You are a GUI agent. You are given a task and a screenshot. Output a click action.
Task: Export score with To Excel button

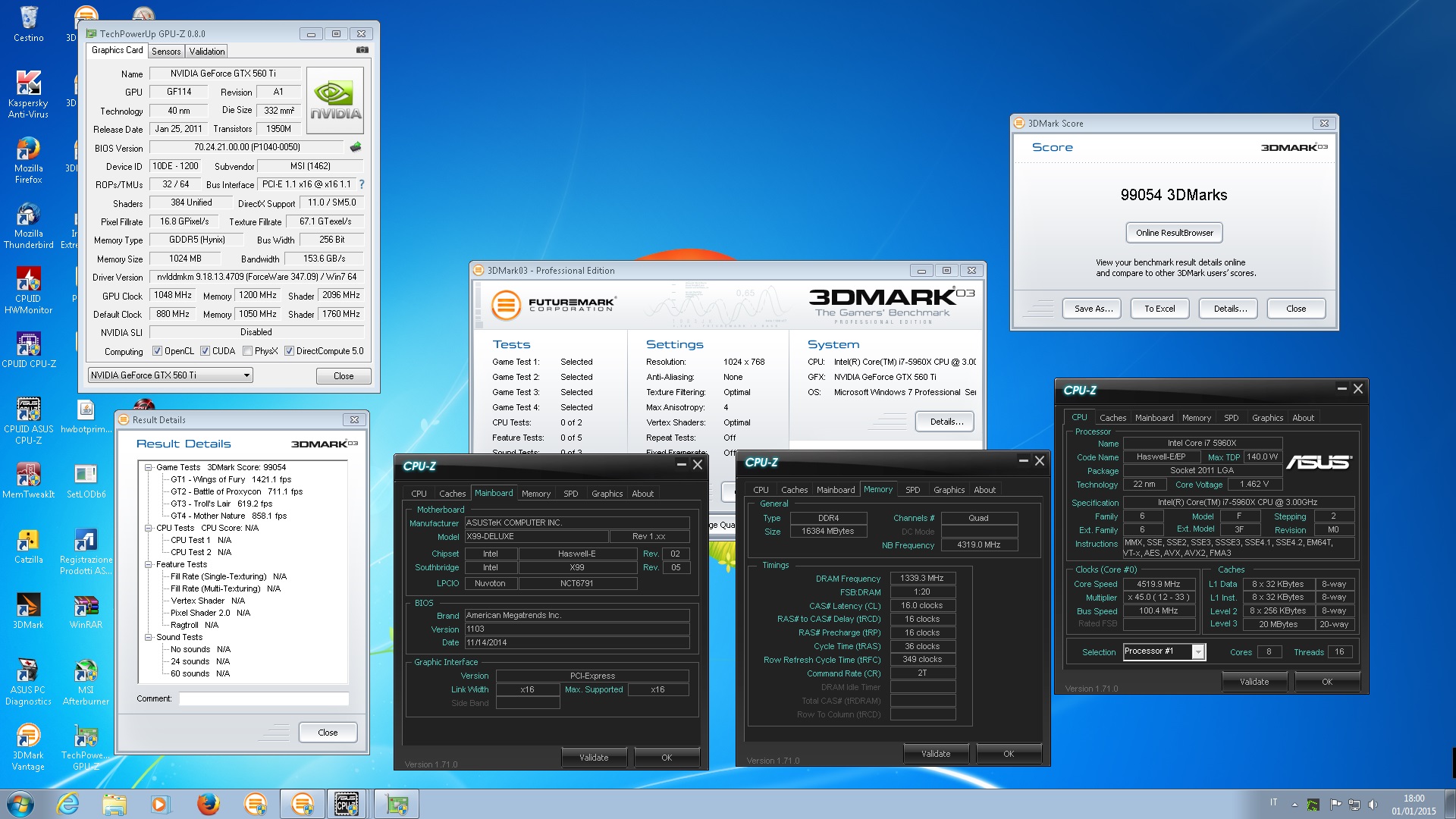click(1159, 309)
